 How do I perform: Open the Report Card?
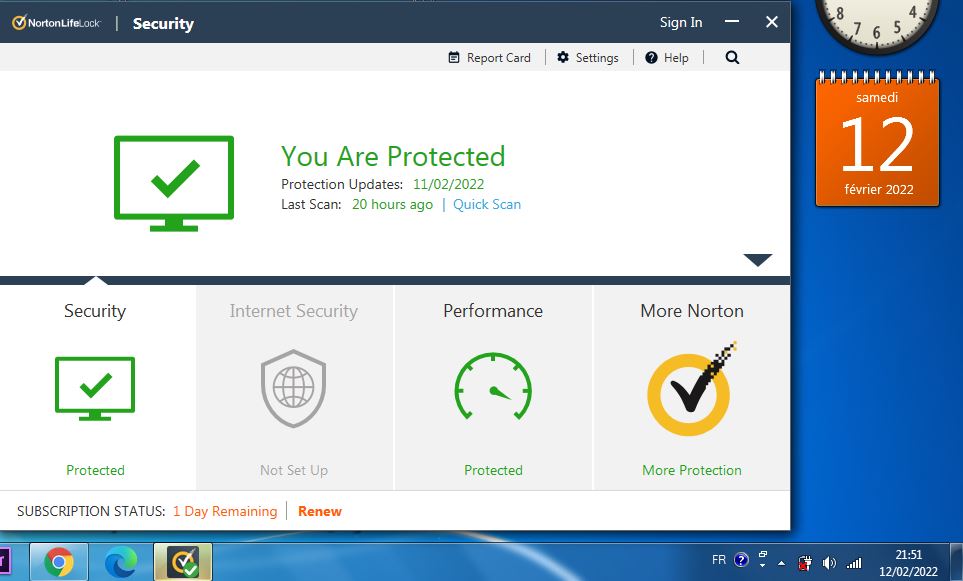[489, 58]
